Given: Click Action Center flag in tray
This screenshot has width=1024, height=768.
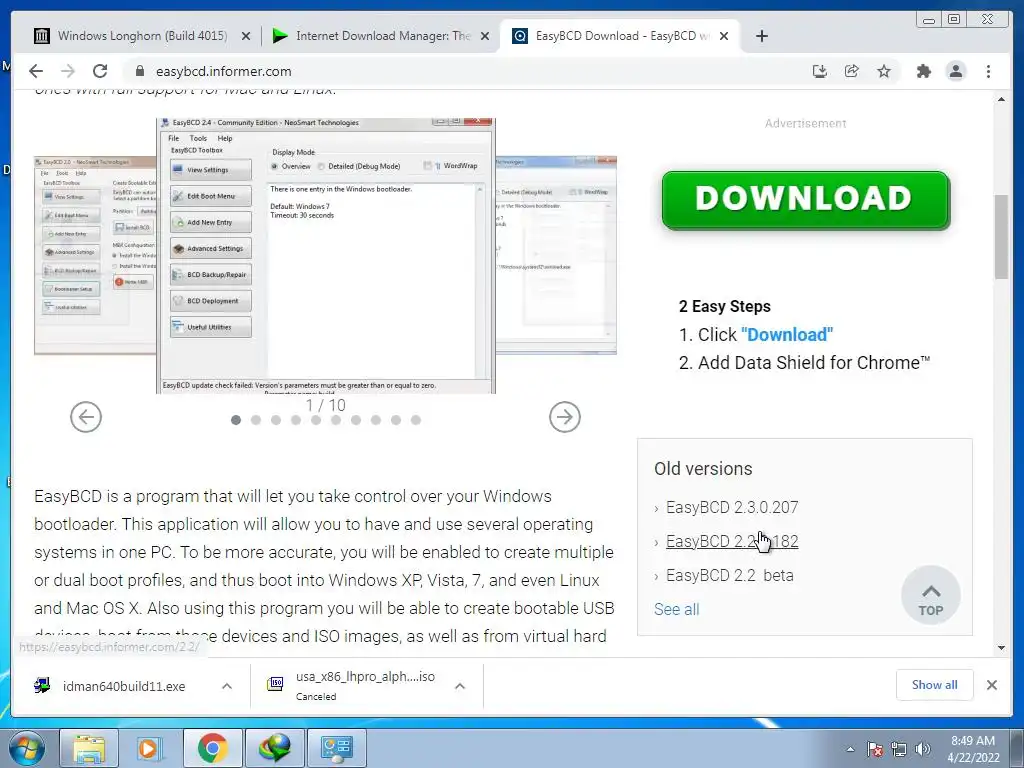Looking at the screenshot, I should [875, 749].
